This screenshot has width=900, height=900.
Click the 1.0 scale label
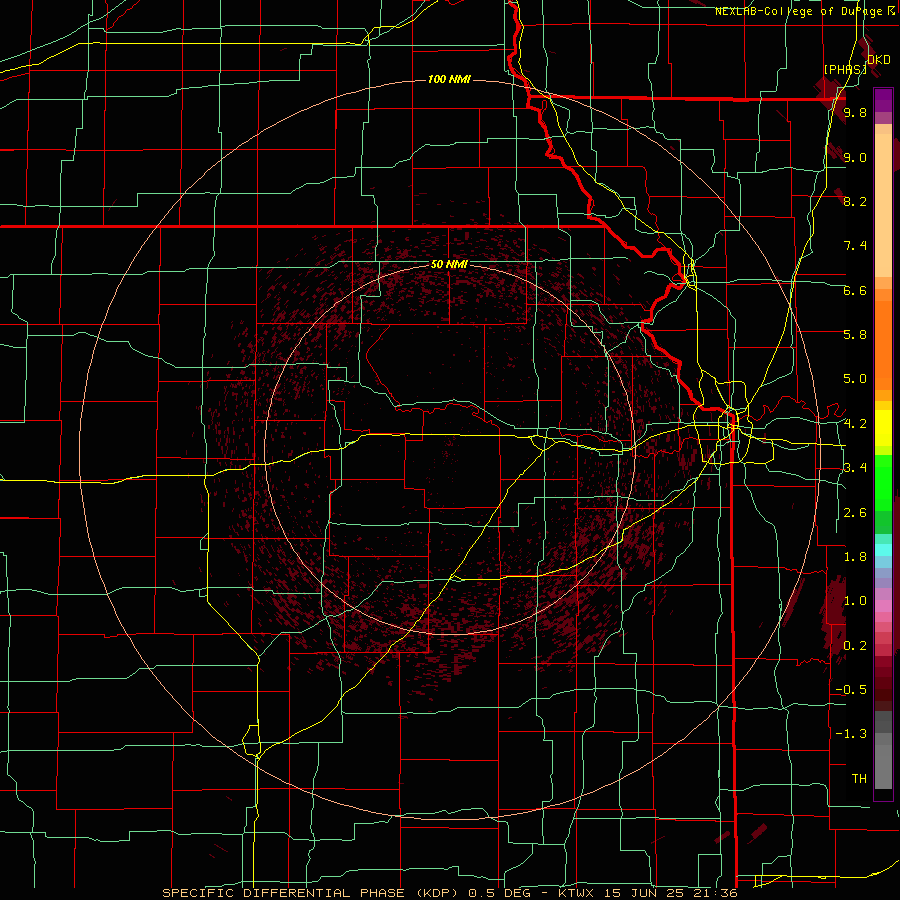[x=855, y=601]
